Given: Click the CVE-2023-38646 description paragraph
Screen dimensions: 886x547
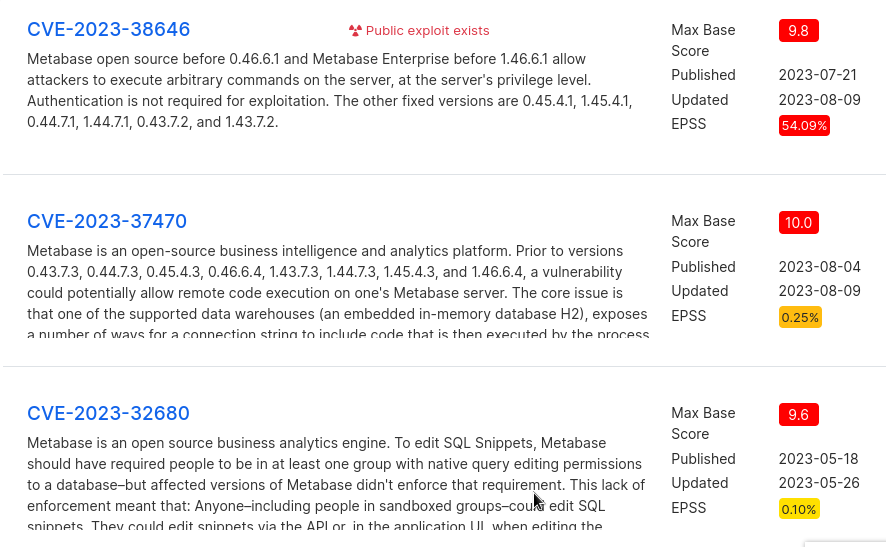Looking at the screenshot, I should coord(330,90).
